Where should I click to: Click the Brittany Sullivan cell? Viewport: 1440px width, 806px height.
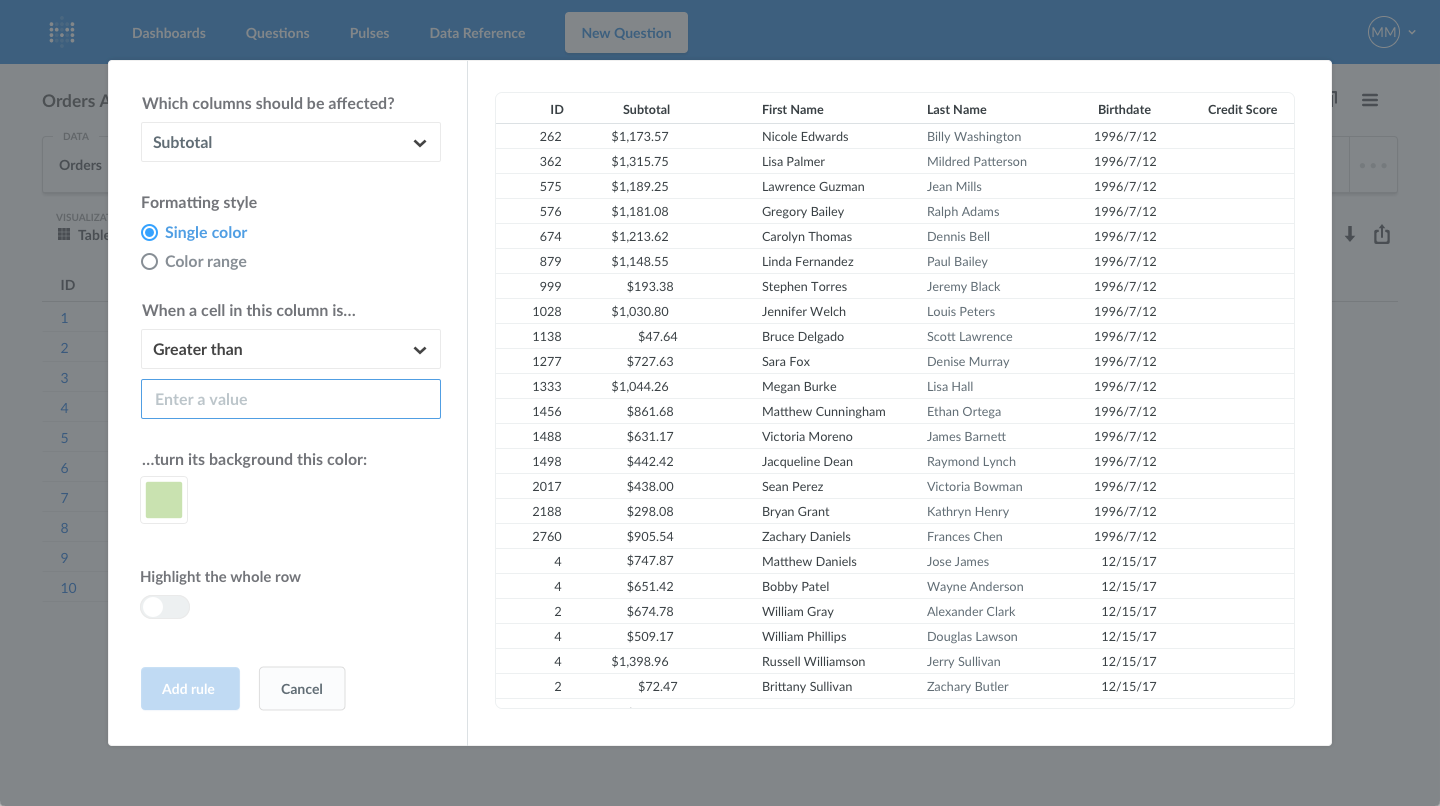807,686
